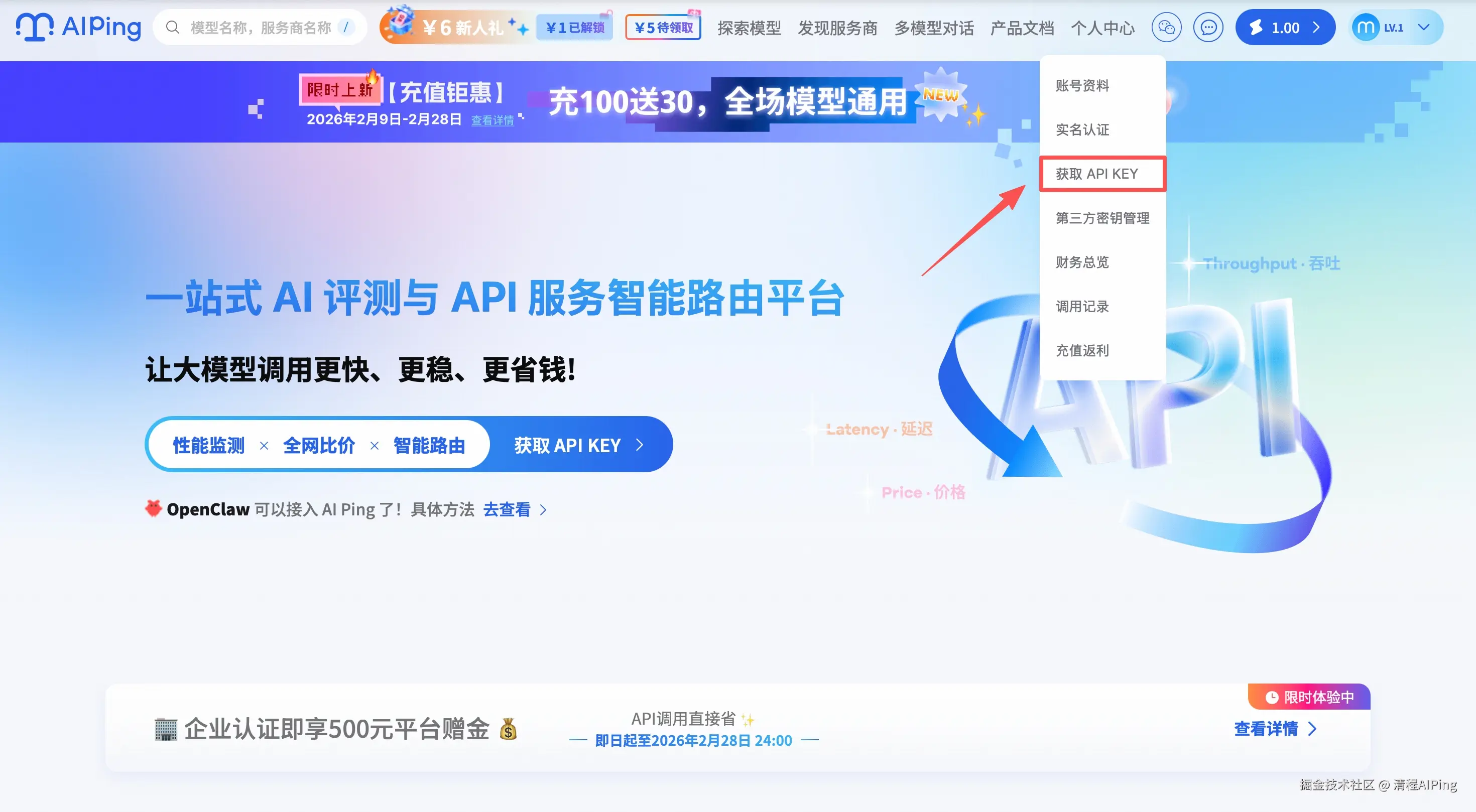
Task: Choose 第三方密钥管理 menu item
Action: coord(1102,218)
